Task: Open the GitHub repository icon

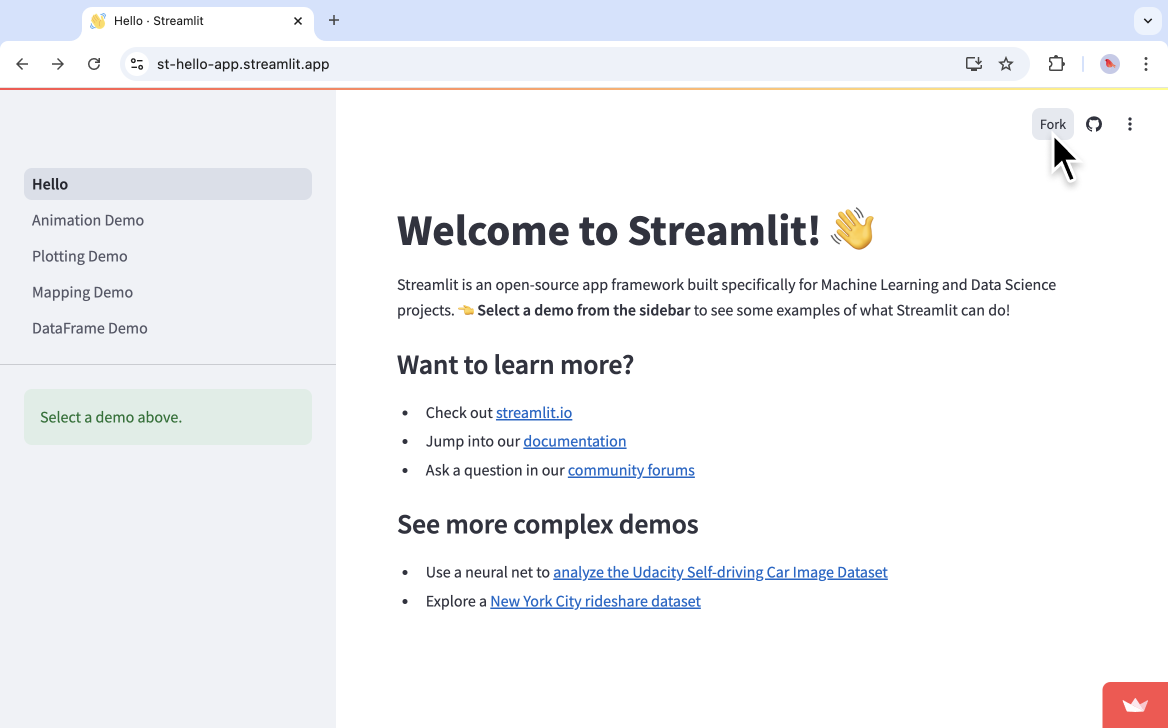Action: 1094,124
